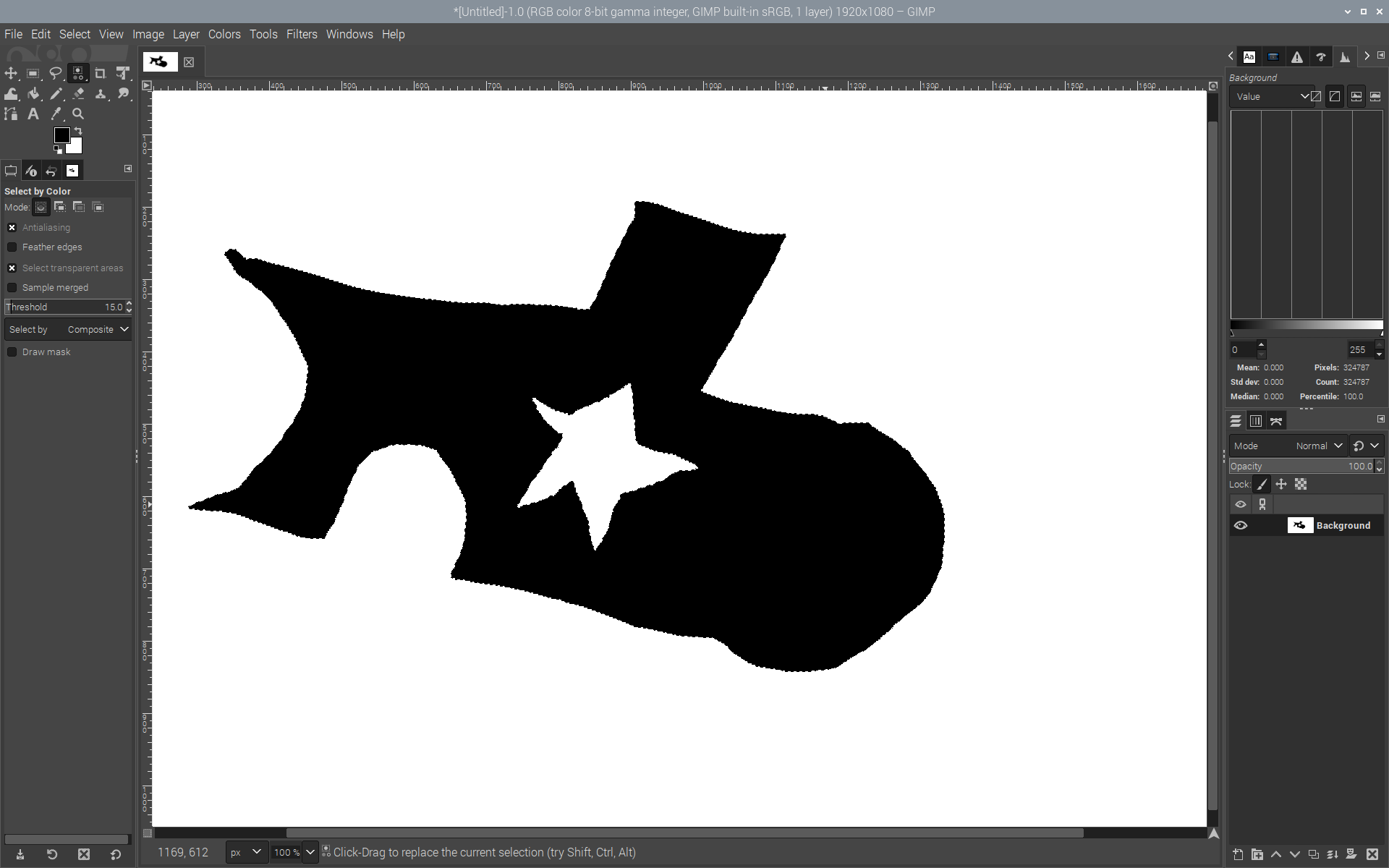Hide the Background layer with eye icon
This screenshot has height=868, width=1389.
1241,526
